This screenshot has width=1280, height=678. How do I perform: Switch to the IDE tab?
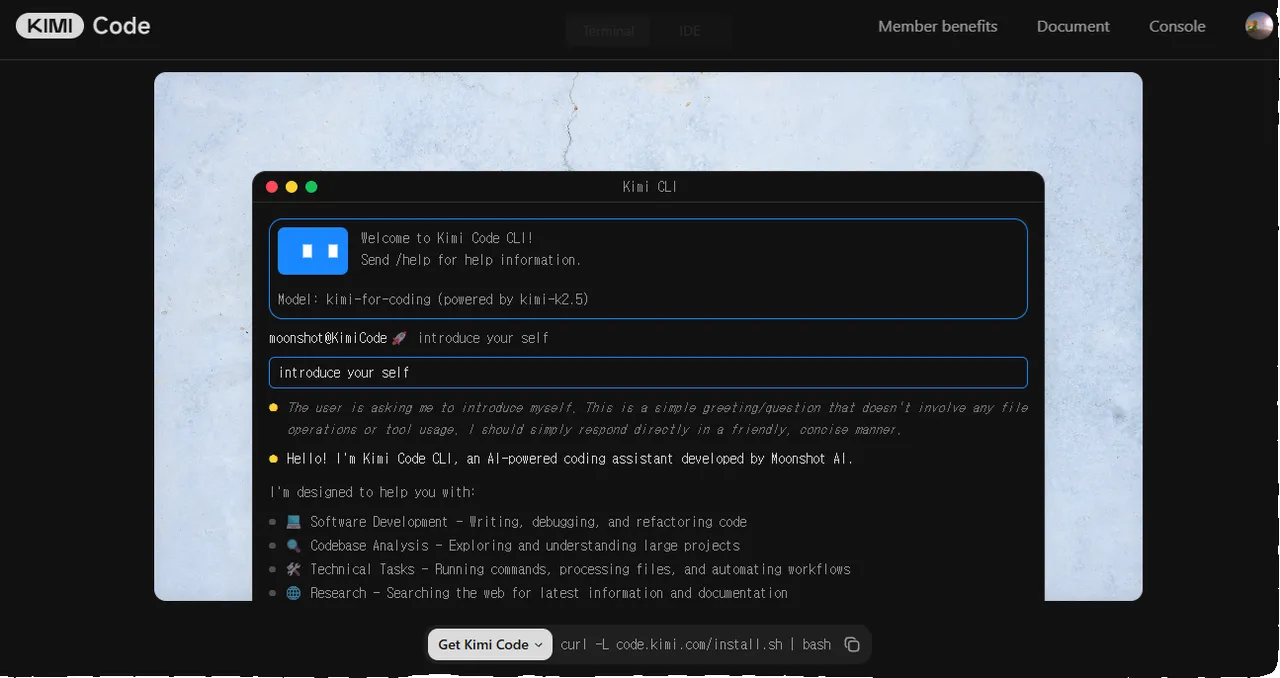click(690, 31)
